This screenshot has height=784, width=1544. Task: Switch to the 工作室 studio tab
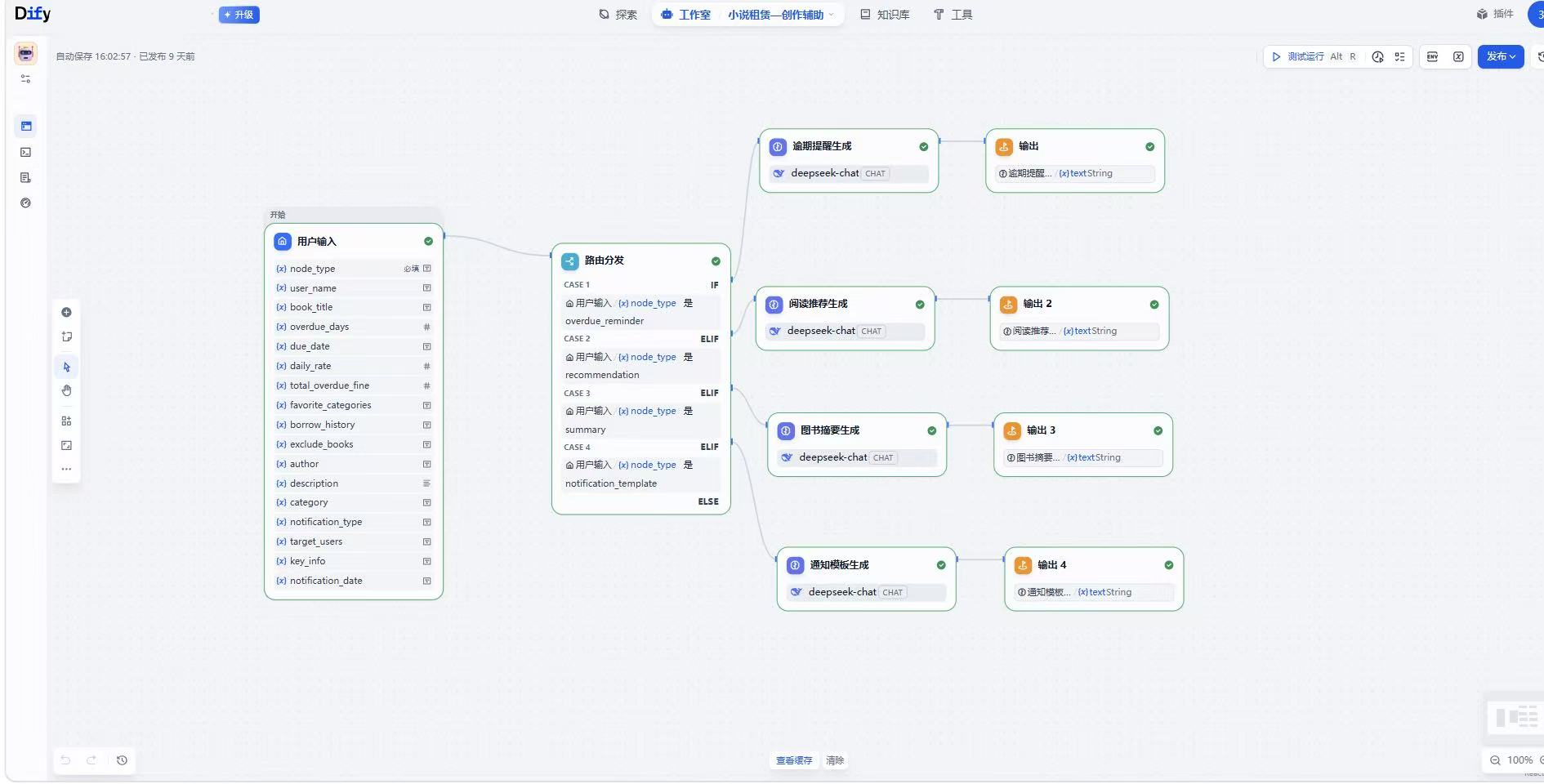tap(686, 15)
